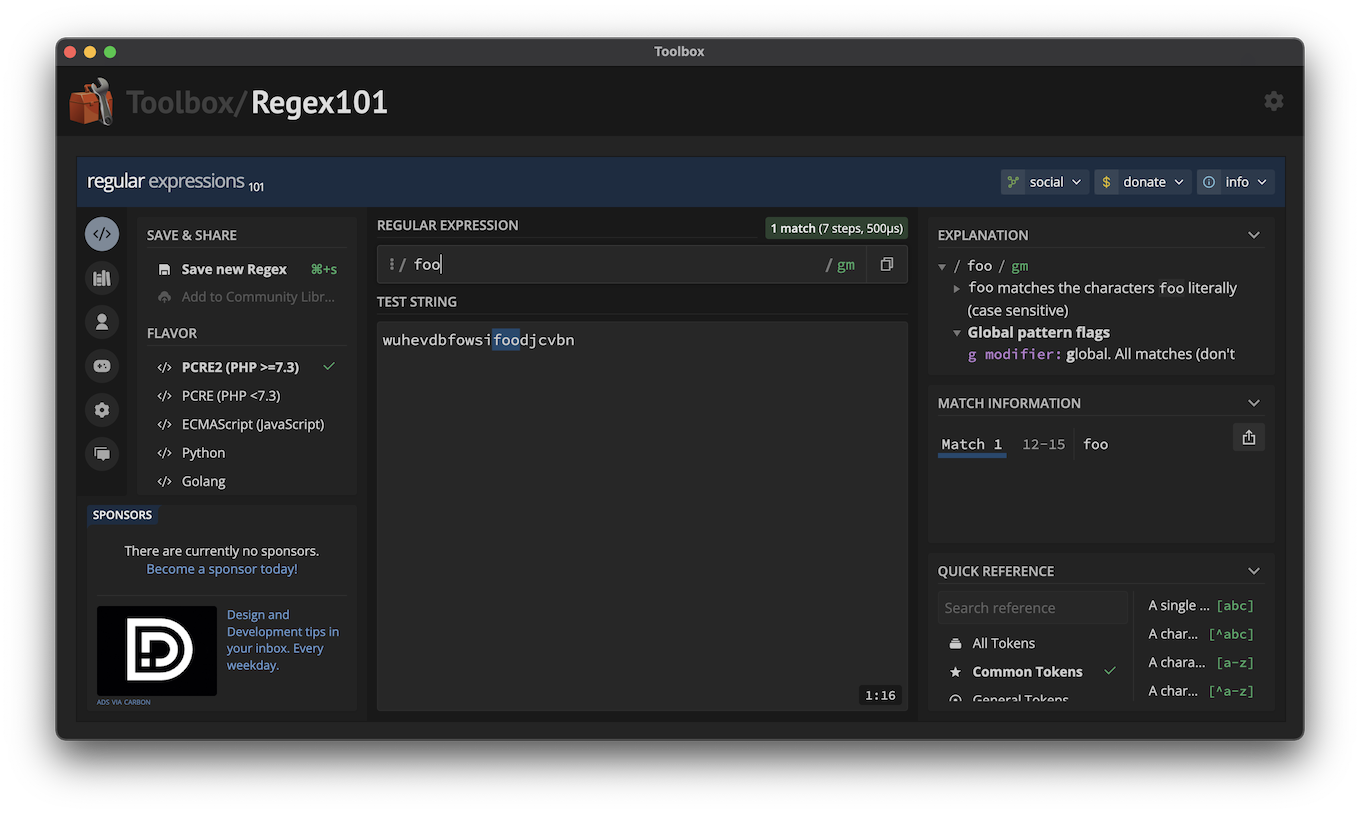Viewport: 1360px width, 814px height.
Task: Click the Toolbox gear icon in header
Action: [1273, 101]
